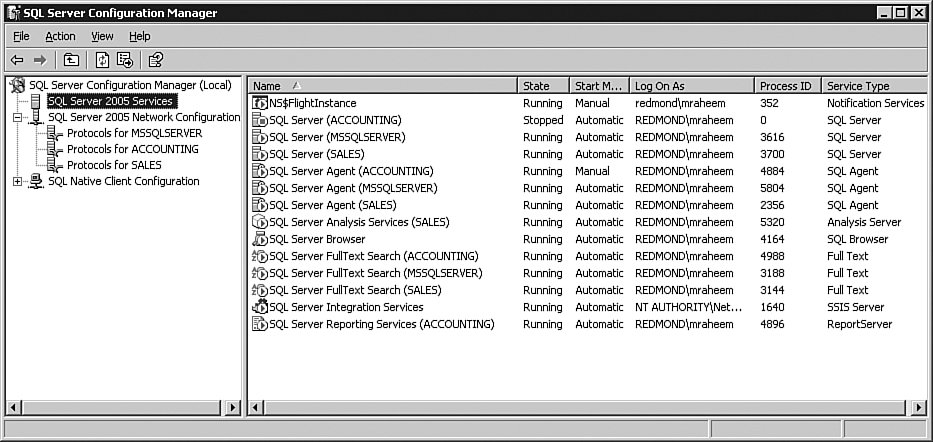This screenshot has width=933, height=442.
Task: Open the Action menu
Action: tap(60, 36)
